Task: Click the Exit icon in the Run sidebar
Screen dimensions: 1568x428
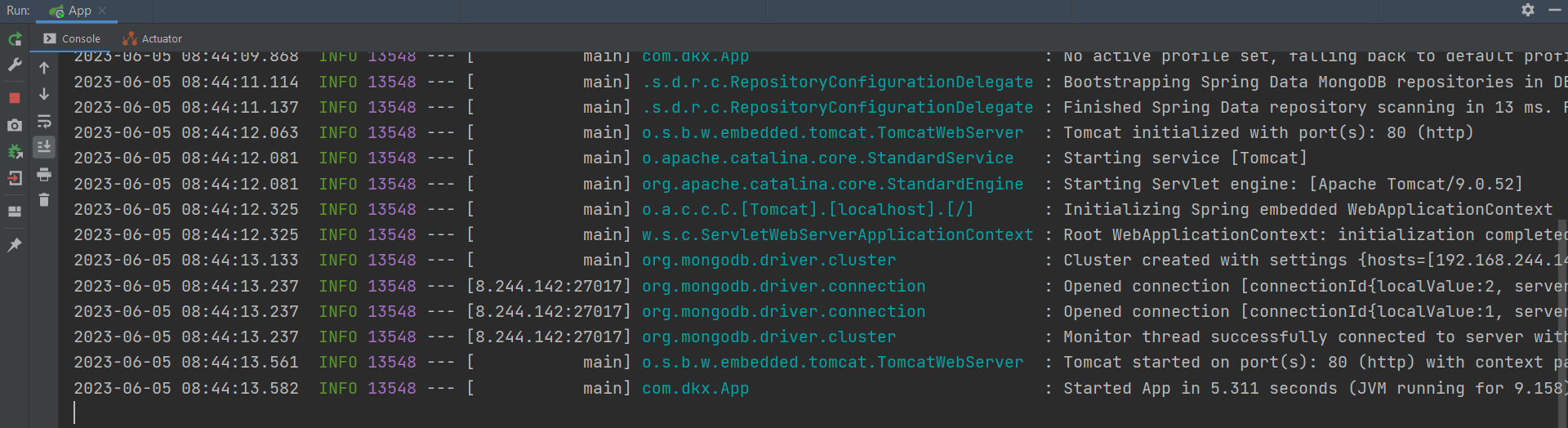Action: tap(15, 177)
